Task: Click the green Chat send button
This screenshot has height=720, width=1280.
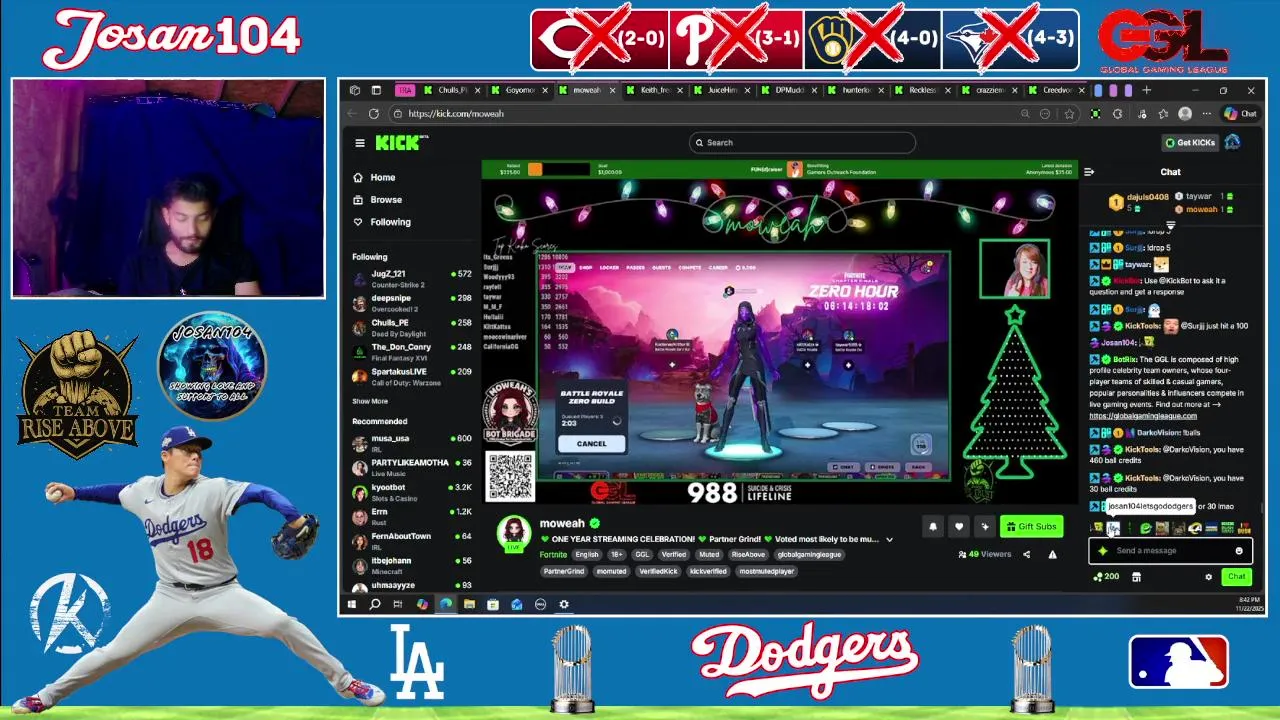Action: tap(1237, 577)
